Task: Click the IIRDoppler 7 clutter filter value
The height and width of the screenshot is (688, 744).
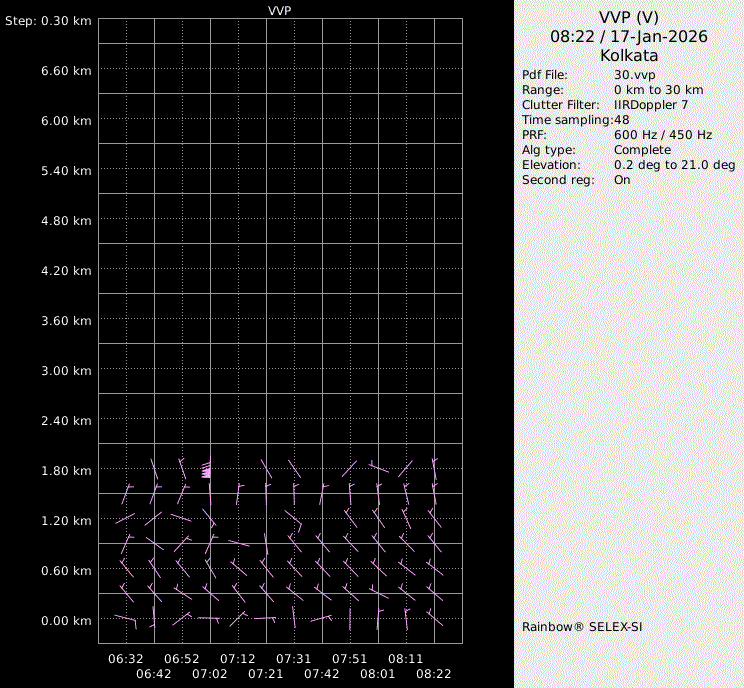Action: pyautogui.click(x=650, y=105)
